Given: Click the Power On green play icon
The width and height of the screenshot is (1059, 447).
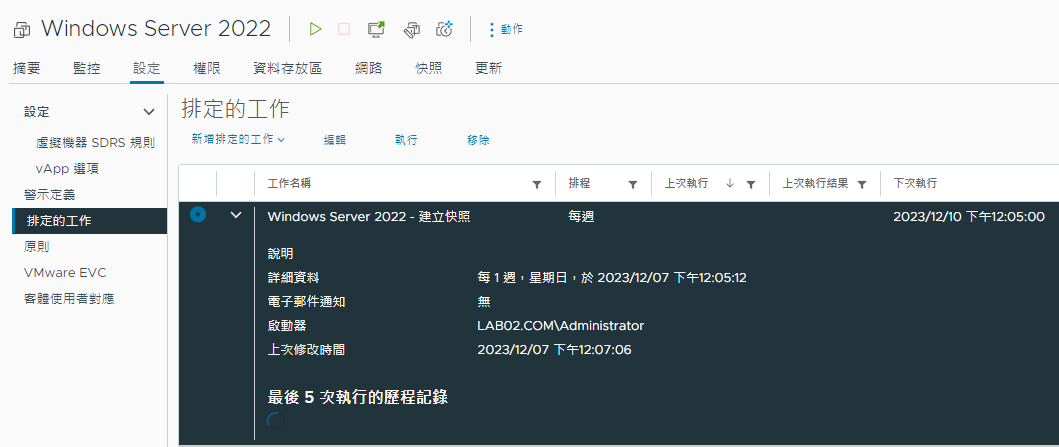Looking at the screenshot, I should 315,29.
